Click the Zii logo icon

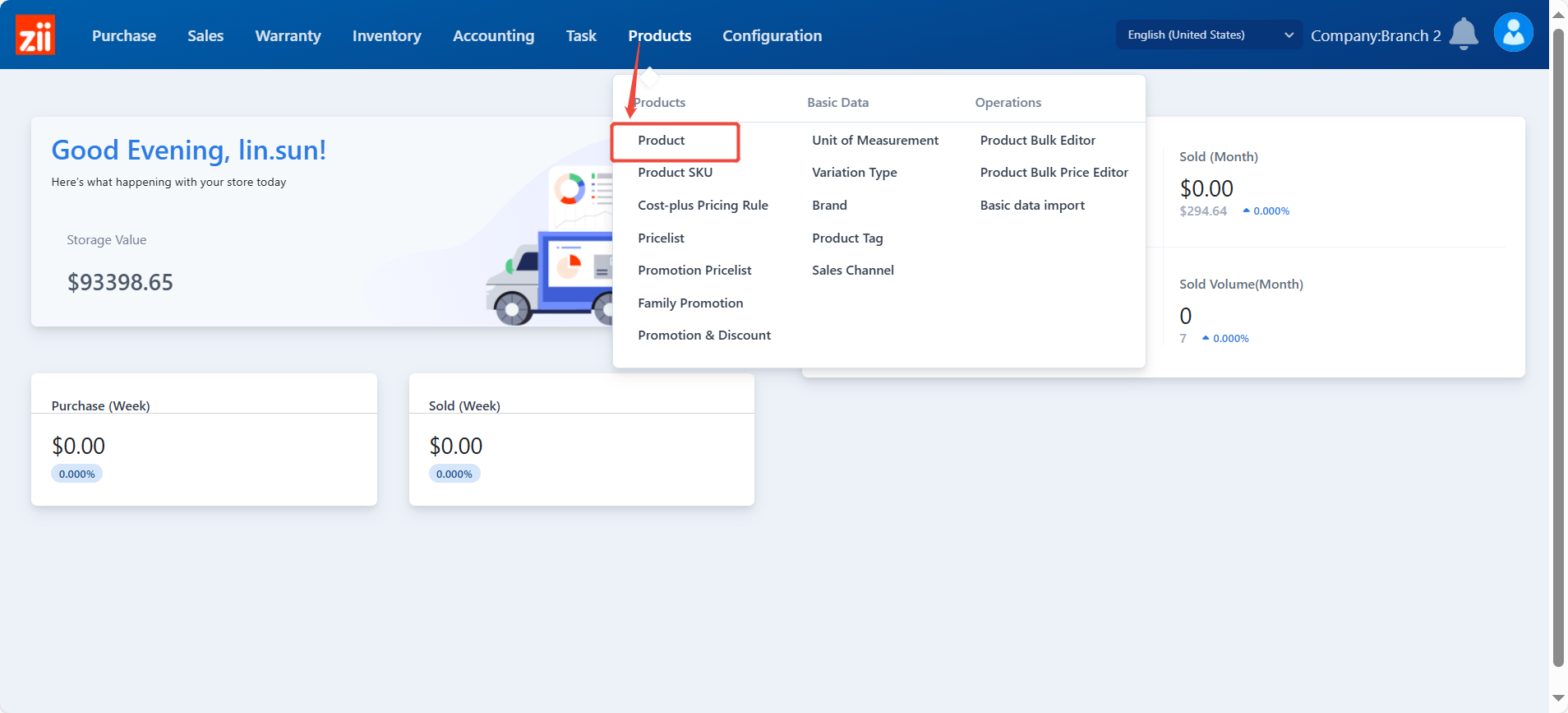tap(35, 35)
